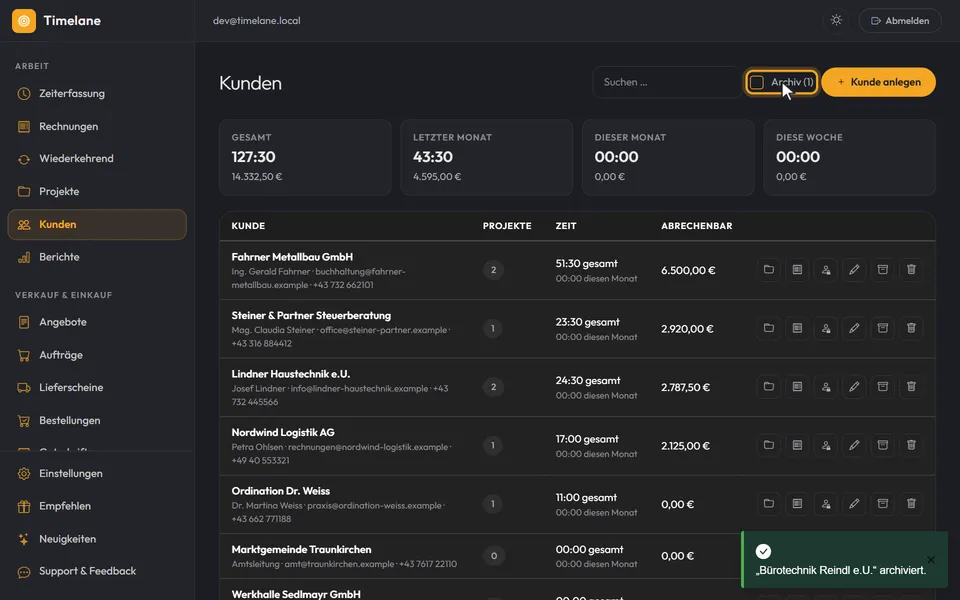Open Zeiterfassung in the sidebar

coord(97,94)
